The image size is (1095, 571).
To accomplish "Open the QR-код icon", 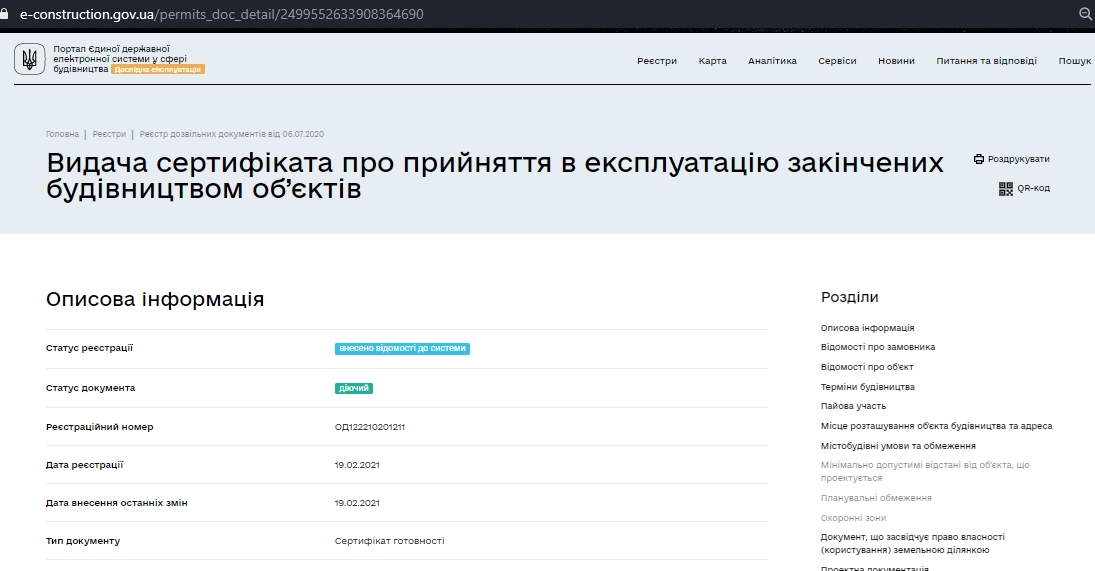I will coord(1006,188).
